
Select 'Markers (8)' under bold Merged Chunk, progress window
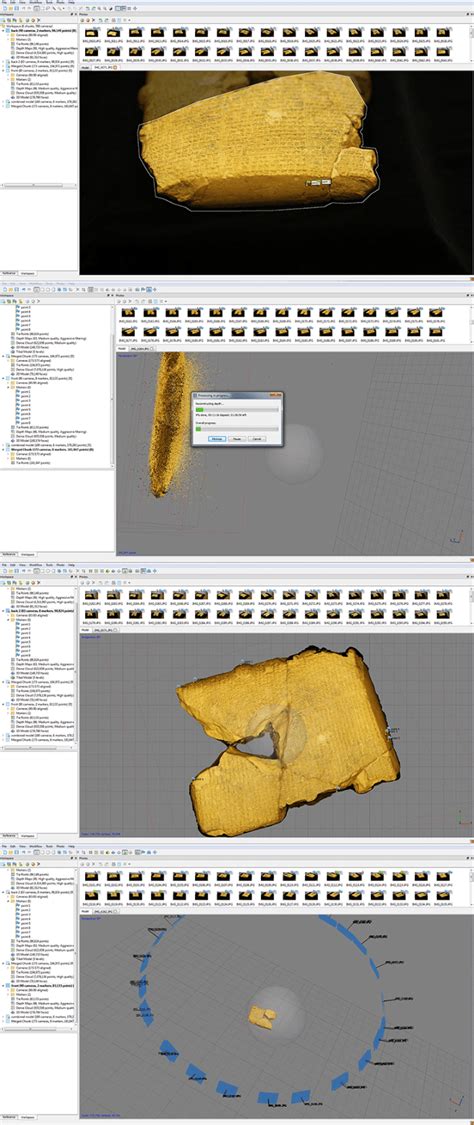23,459
